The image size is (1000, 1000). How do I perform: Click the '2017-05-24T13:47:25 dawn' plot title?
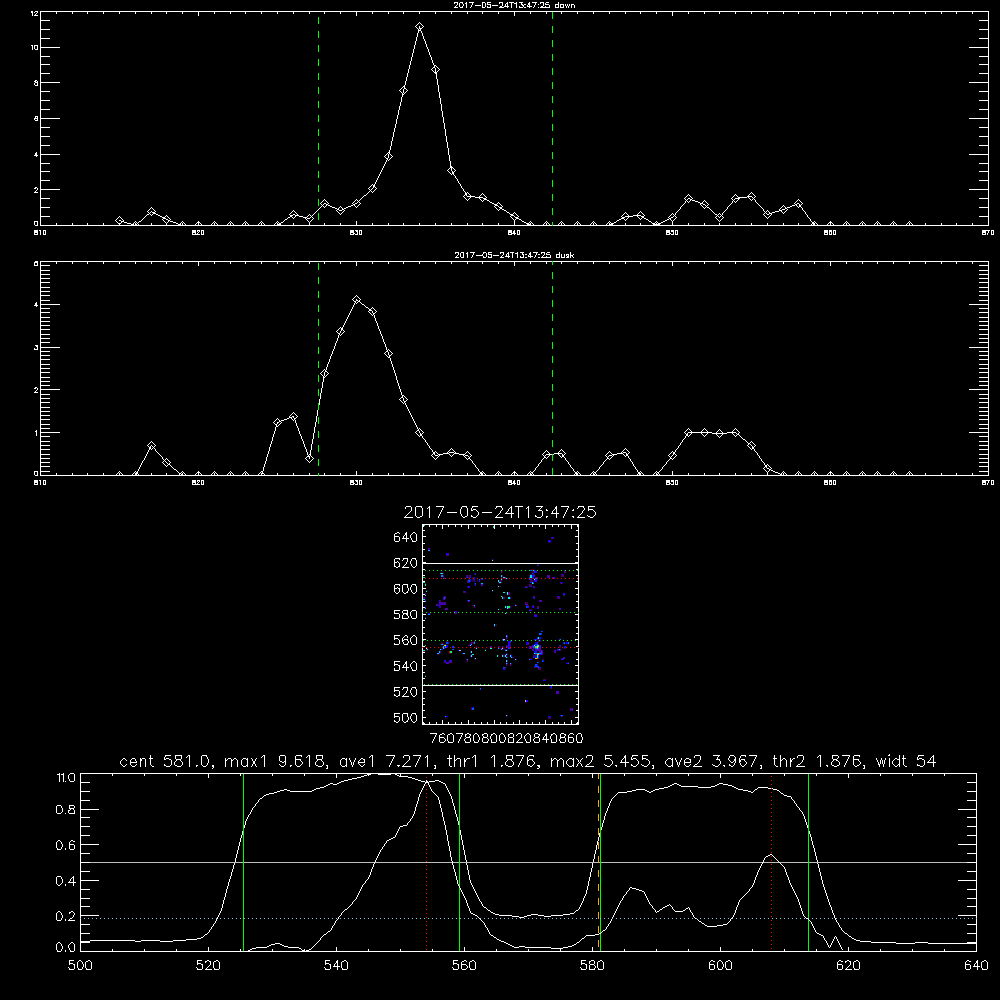point(514,5)
